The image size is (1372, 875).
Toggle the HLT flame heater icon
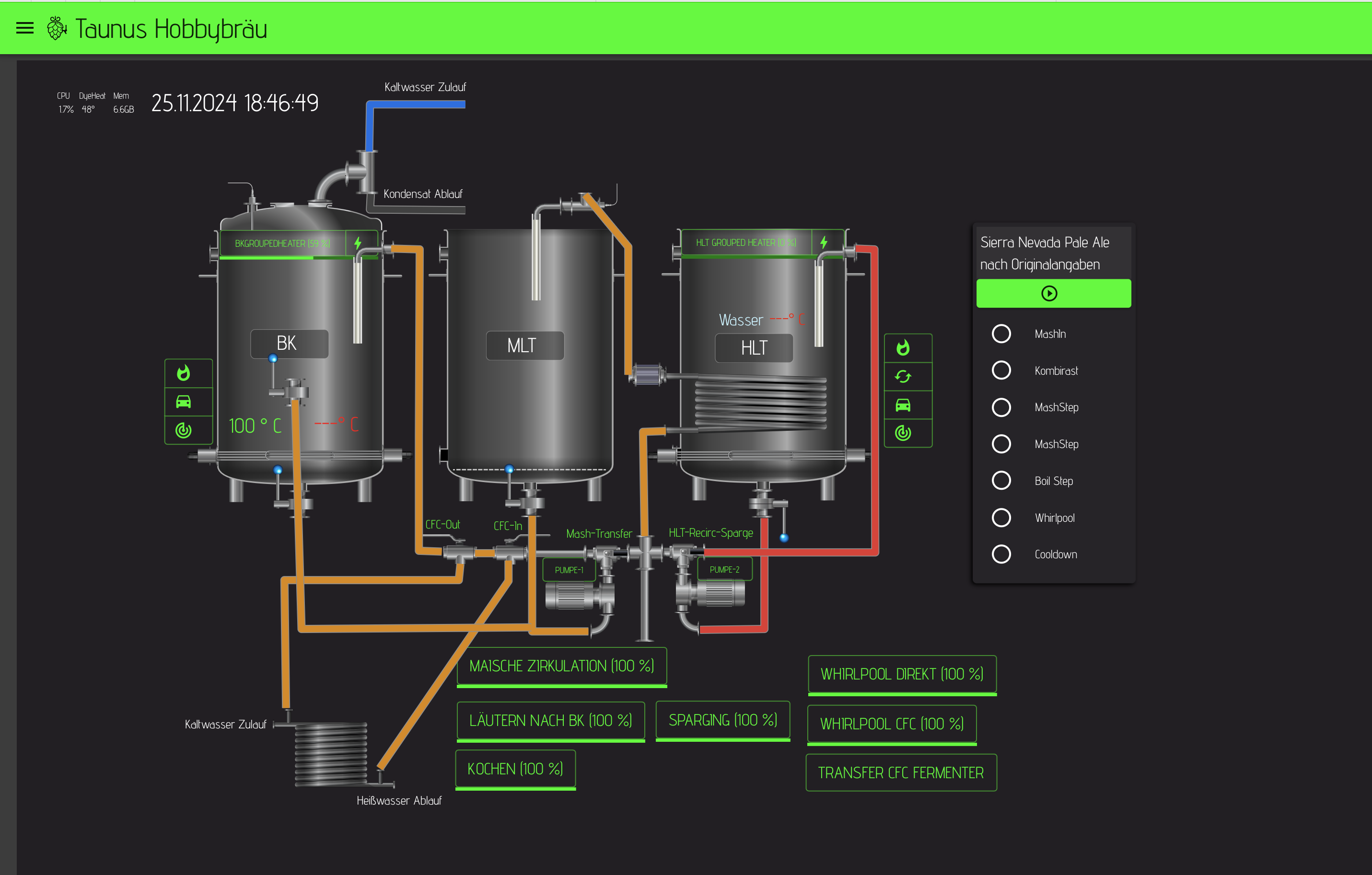click(903, 347)
